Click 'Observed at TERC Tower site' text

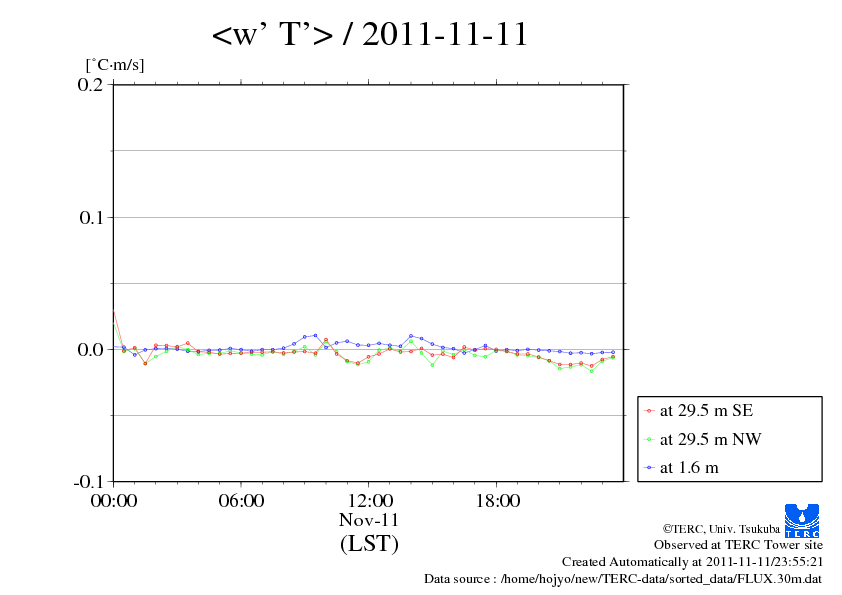tap(738, 545)
